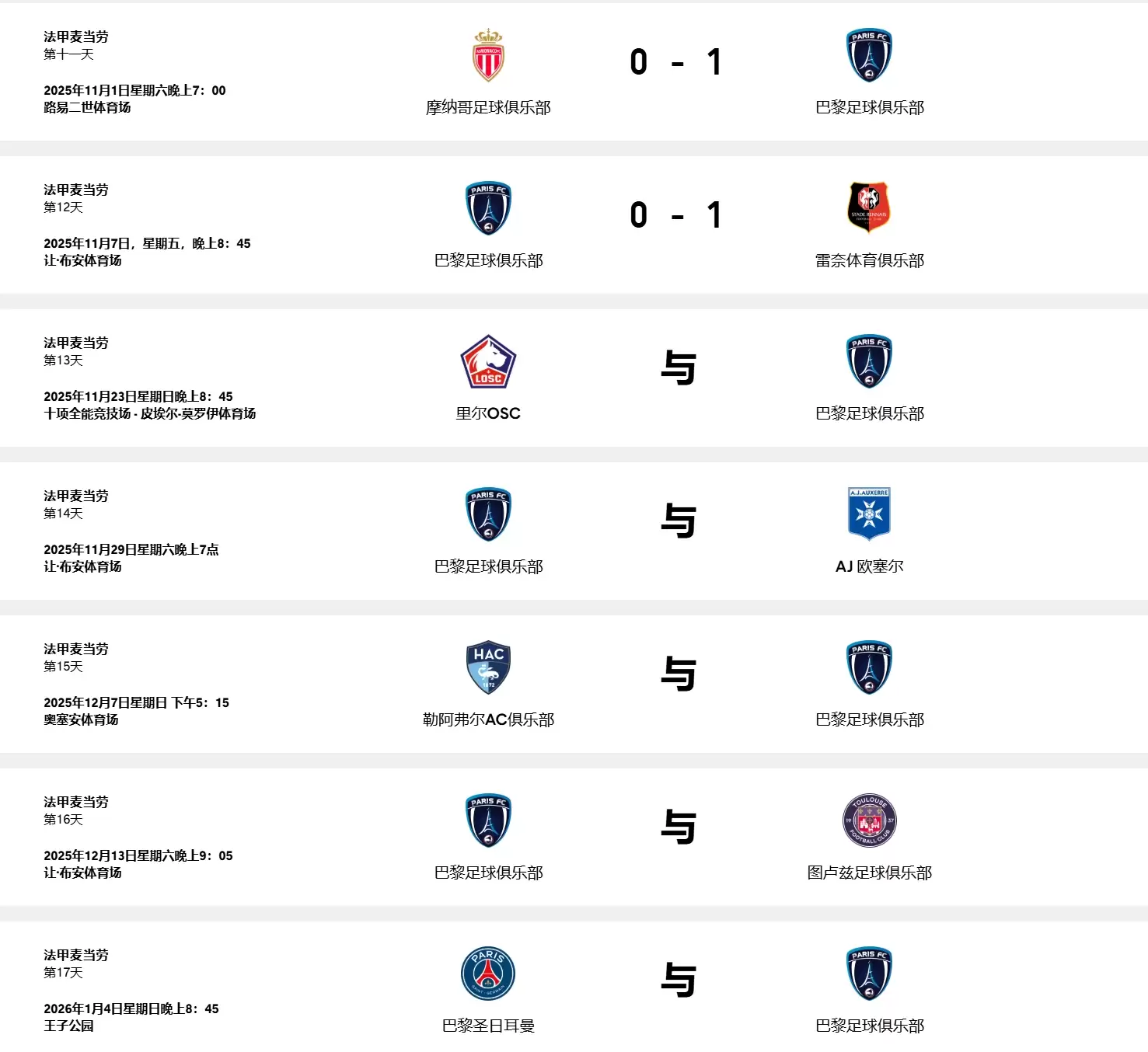Click the Paris Saint-Germain crest
Viewport: 1148px width, 1052px height.
point(488,974)
